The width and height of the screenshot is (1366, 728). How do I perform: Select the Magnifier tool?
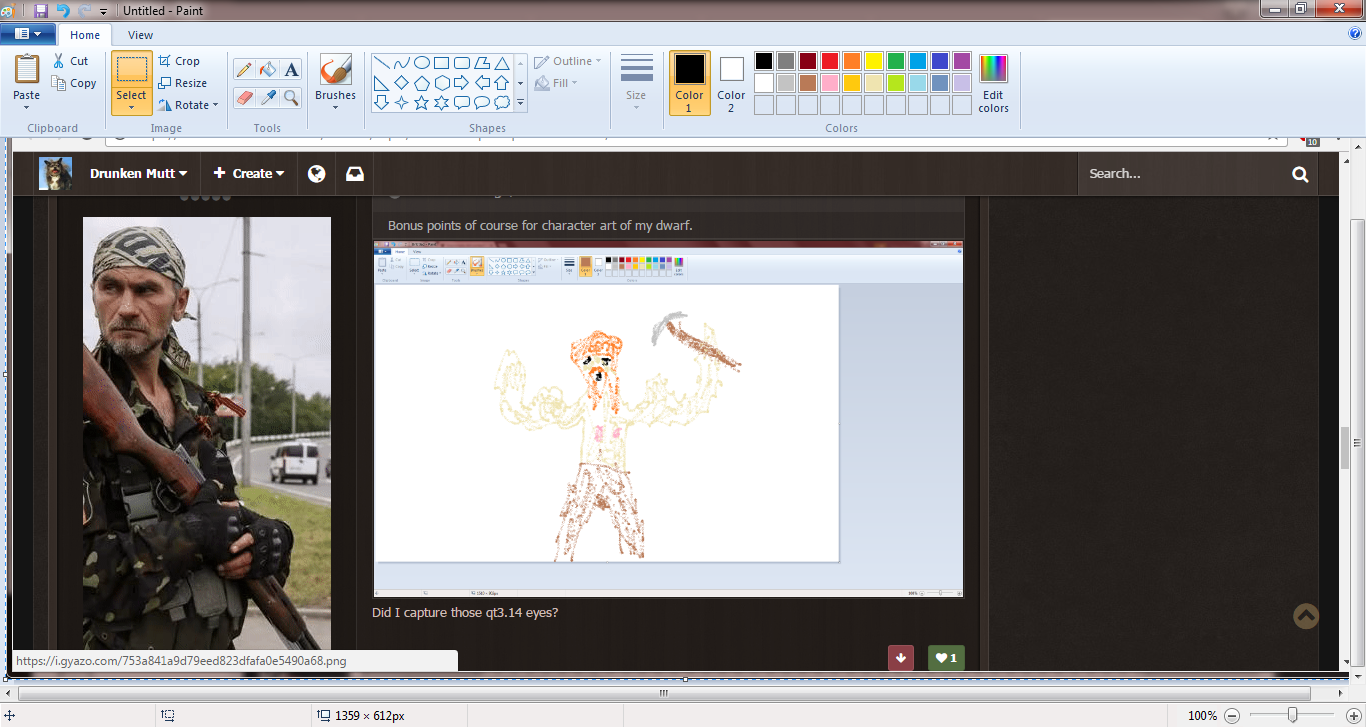click(x=291, y=97)
